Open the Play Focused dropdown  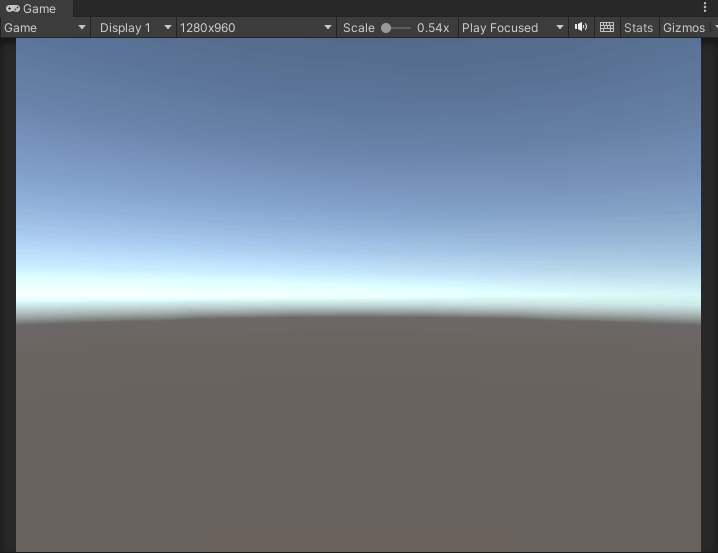pos(513,28)
